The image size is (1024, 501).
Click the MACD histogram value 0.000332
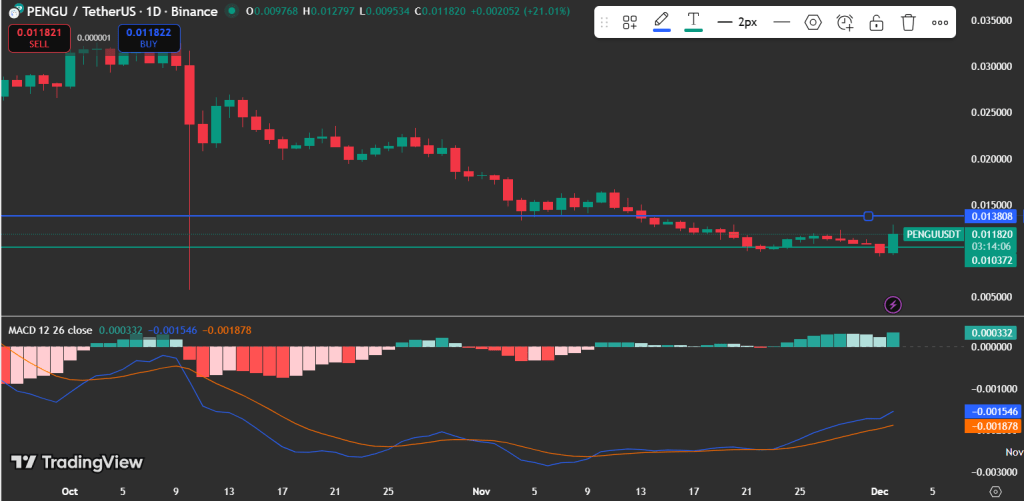[x=121, y=331]
